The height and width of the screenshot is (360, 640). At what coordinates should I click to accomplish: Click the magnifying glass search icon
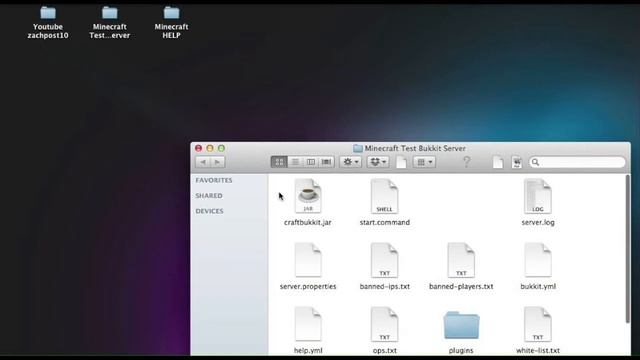coord(536,162)
